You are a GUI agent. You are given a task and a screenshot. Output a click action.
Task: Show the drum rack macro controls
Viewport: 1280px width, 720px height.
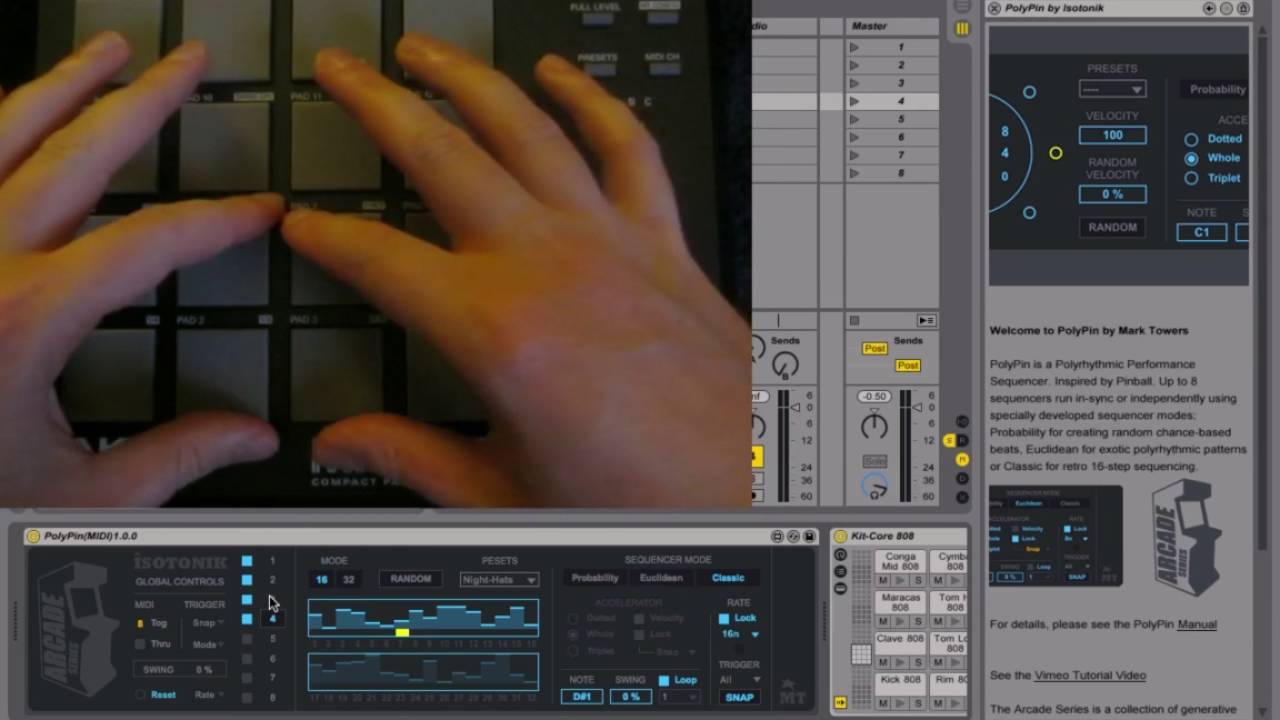tap(840, 555)
